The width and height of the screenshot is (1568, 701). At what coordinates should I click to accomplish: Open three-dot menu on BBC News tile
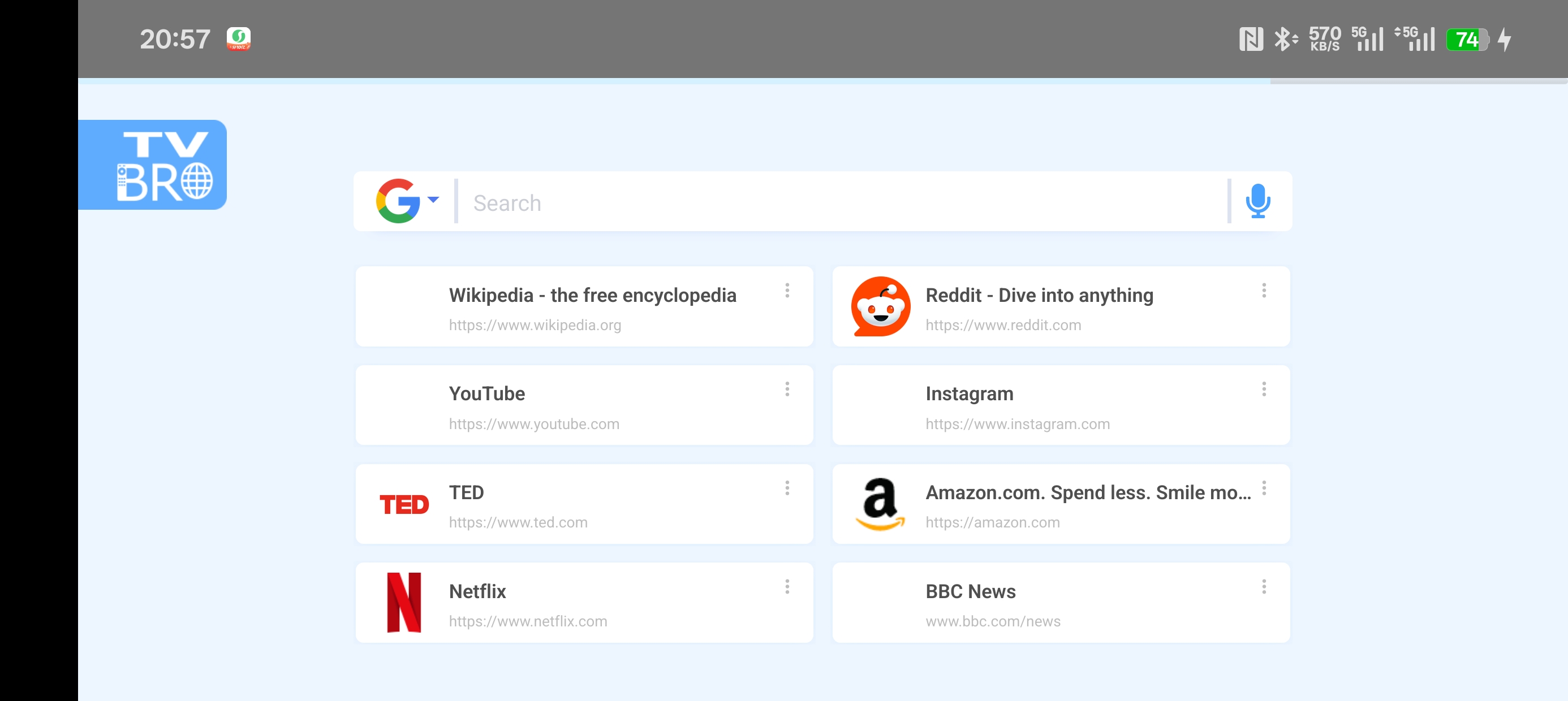pos(1264,587)
